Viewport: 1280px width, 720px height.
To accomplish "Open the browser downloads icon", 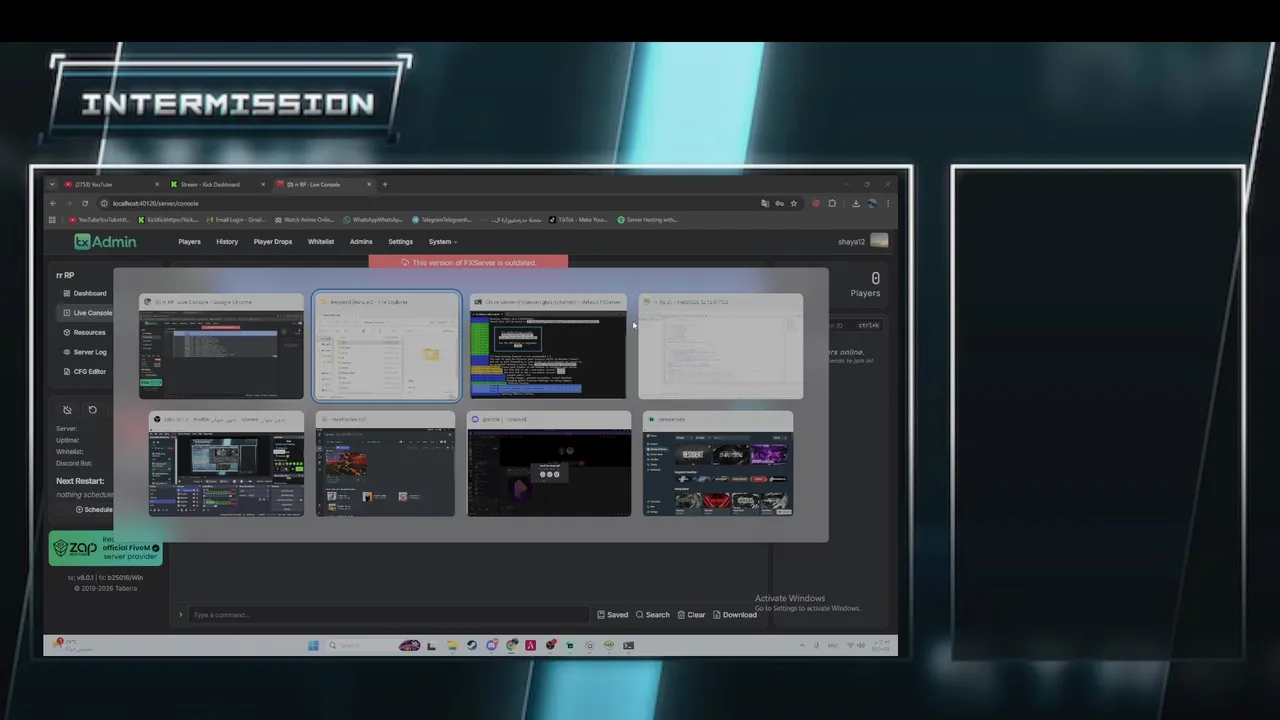I will coord(856,203).
